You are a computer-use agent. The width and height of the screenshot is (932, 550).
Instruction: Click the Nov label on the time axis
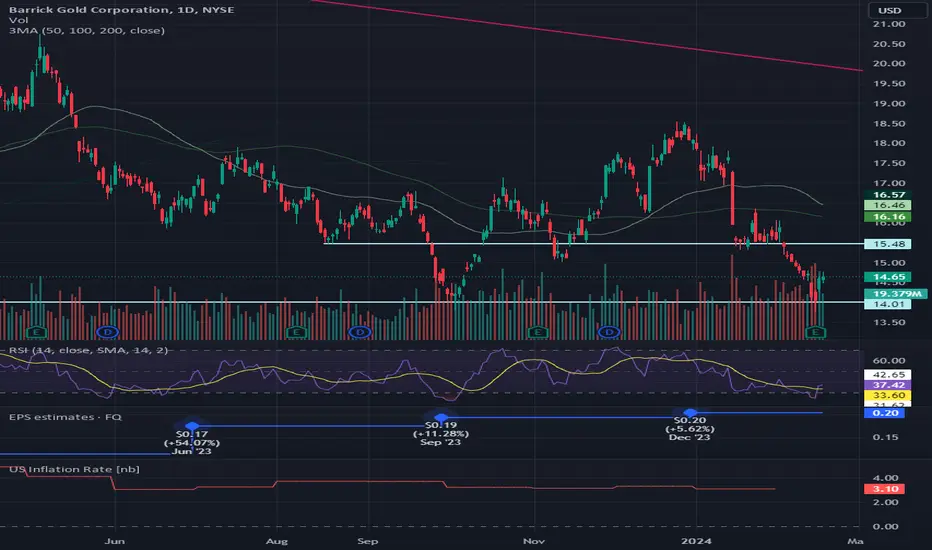point(534,541)
